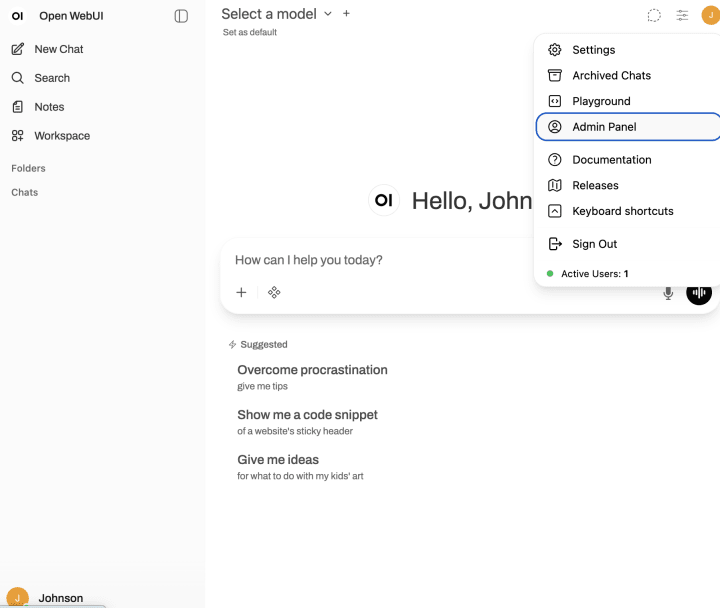Image resolution: width=720 pixels, height=608 pixels.
Task: Click the Keyboard shortcuts arrow icon
Action: (x=555, y=211)
